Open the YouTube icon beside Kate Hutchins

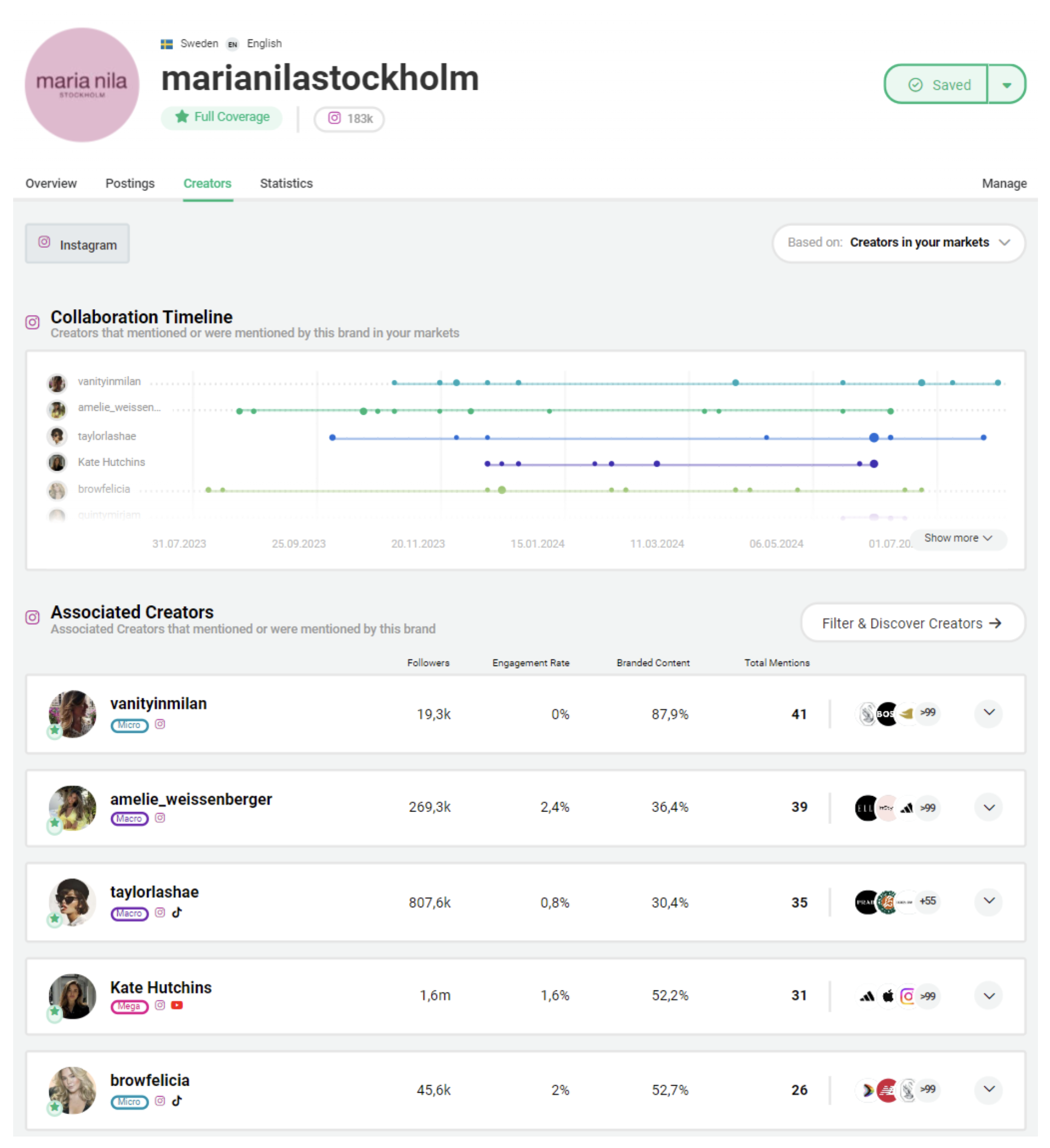point(177,1006)
